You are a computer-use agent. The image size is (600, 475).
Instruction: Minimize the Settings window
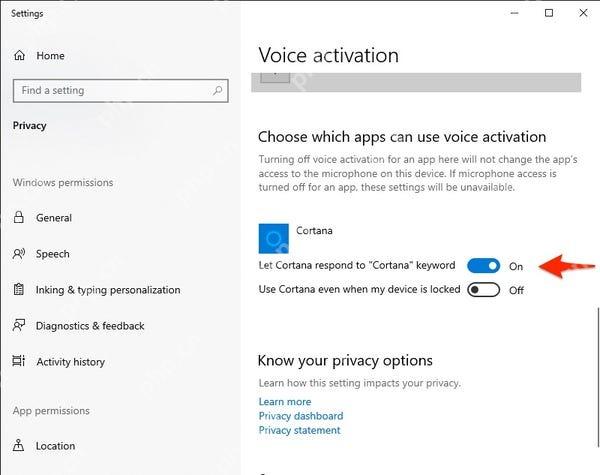tap(514, 13)
